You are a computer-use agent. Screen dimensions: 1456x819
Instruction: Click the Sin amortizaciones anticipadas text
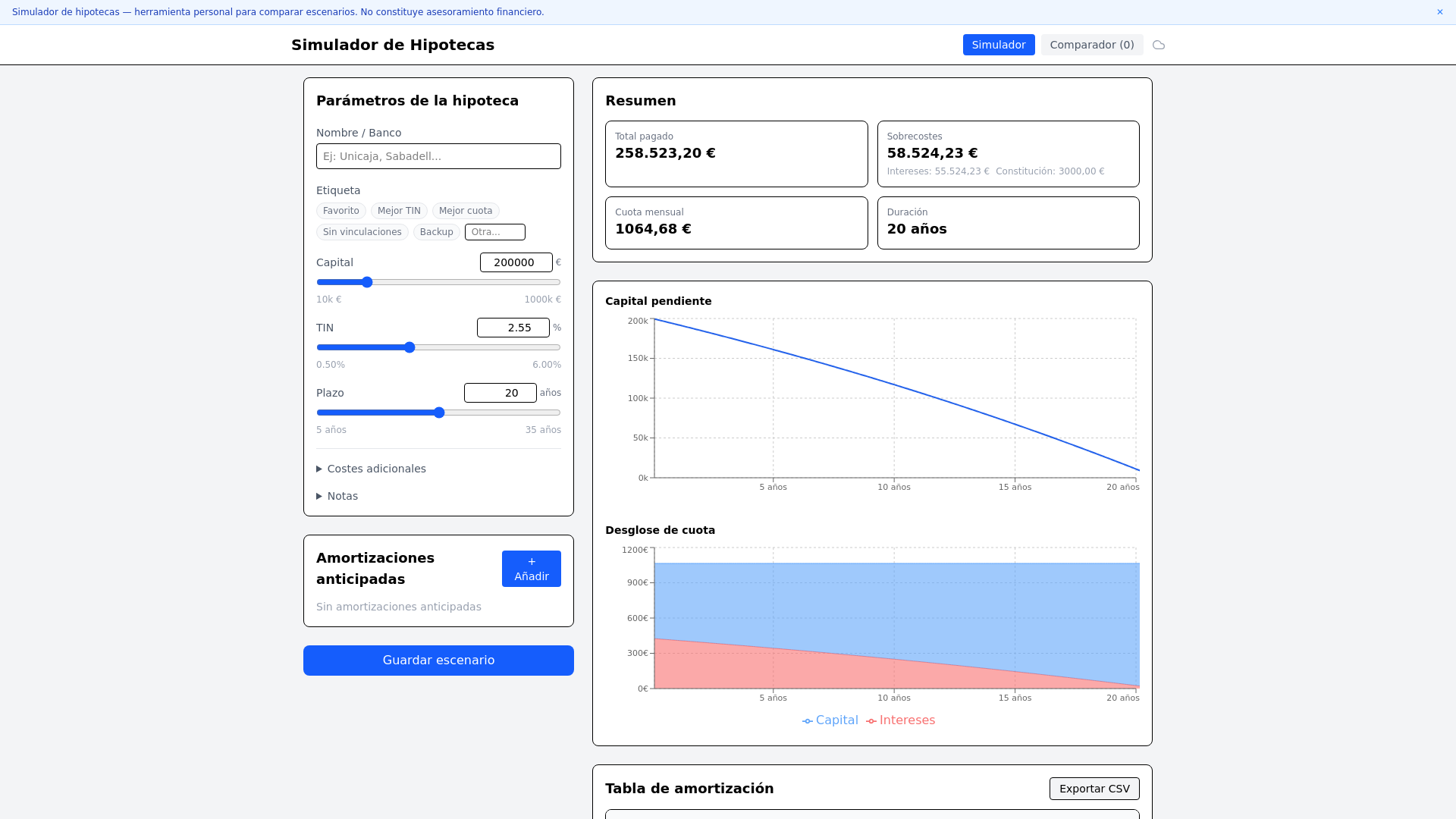(399, 607)
